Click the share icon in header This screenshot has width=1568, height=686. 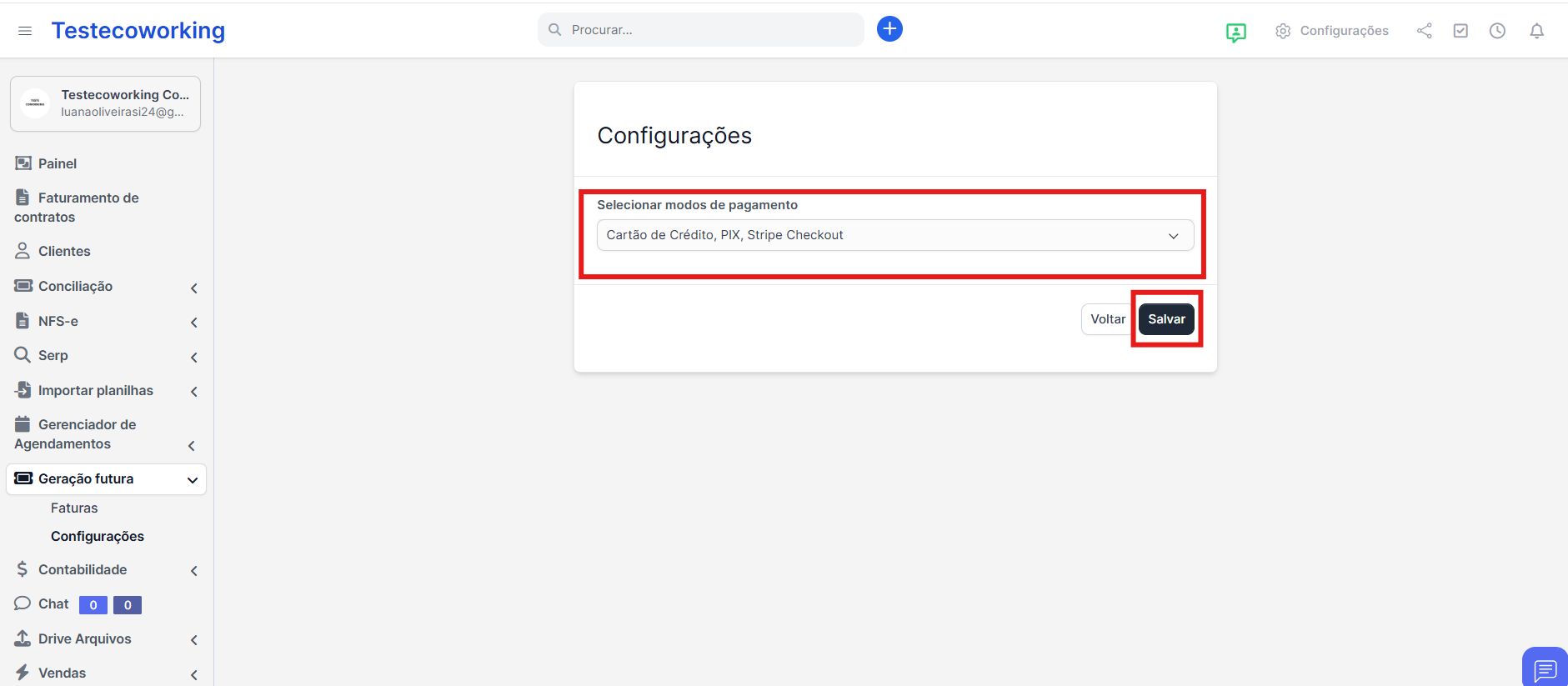click(x=1424, y=31)
